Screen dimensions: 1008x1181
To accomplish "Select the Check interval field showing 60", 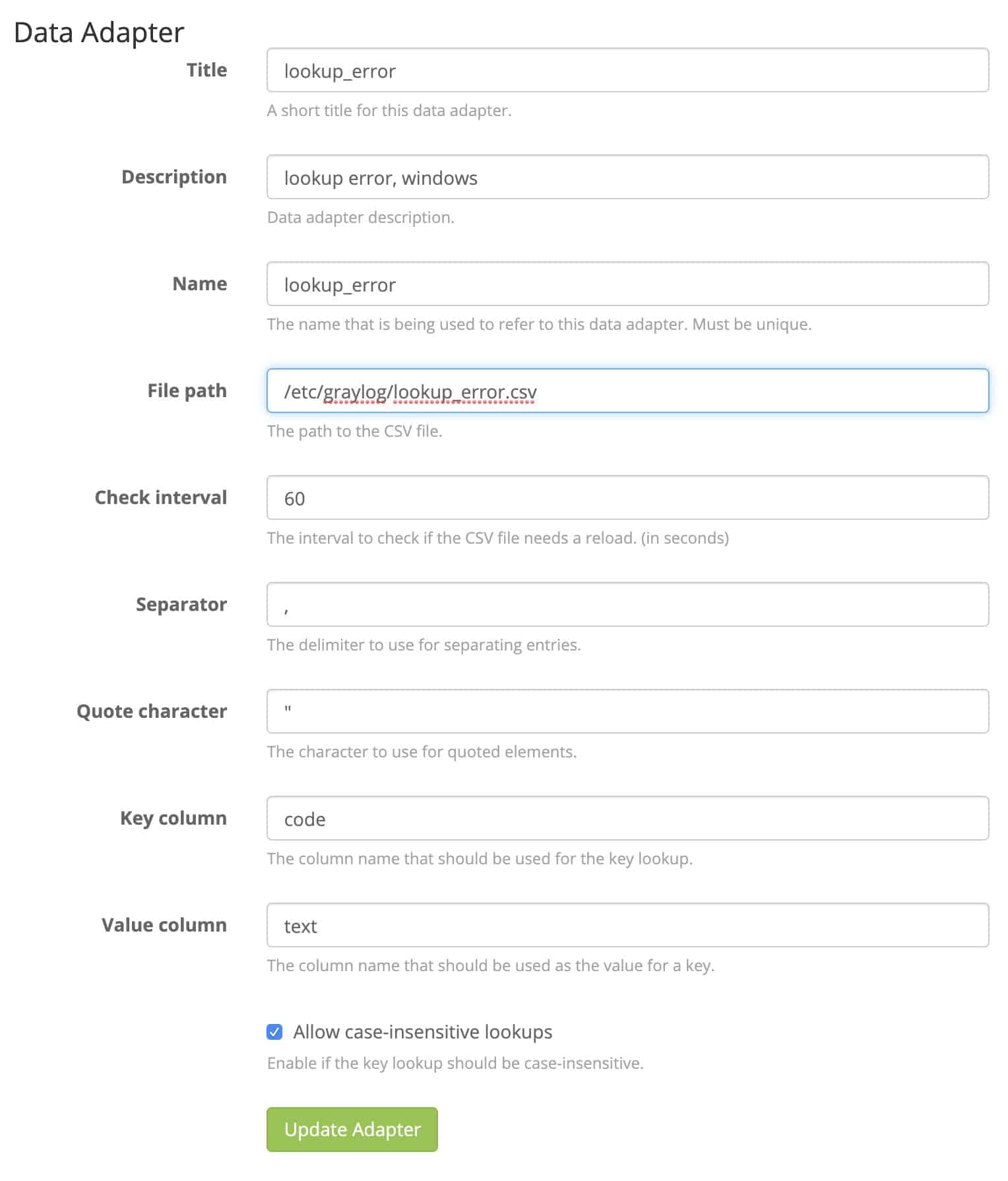I will point(627,498).
